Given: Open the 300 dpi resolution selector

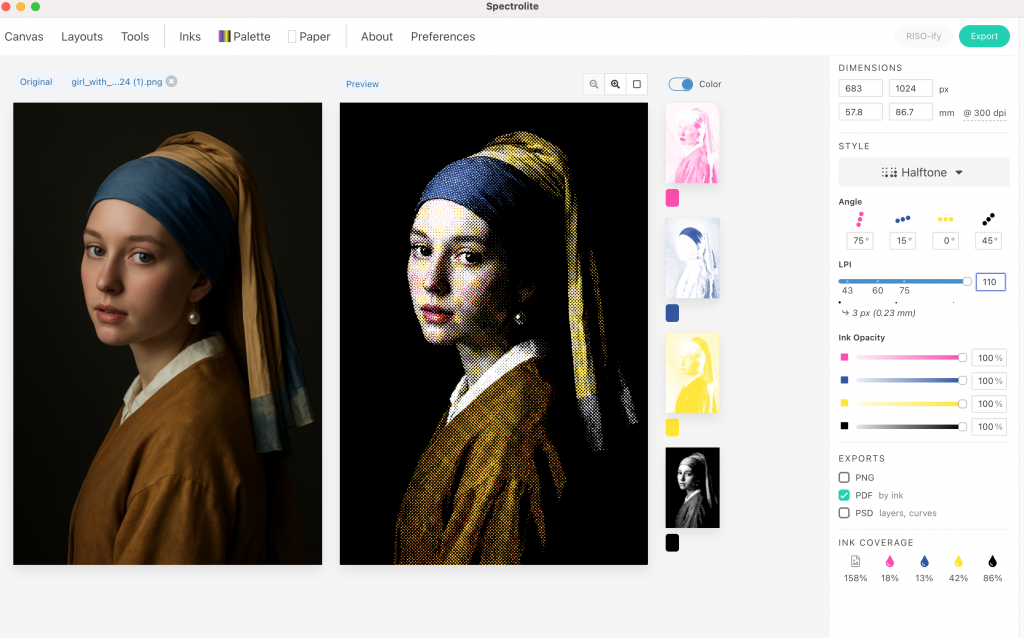Looking at the screenshot, I should [984, 113].
